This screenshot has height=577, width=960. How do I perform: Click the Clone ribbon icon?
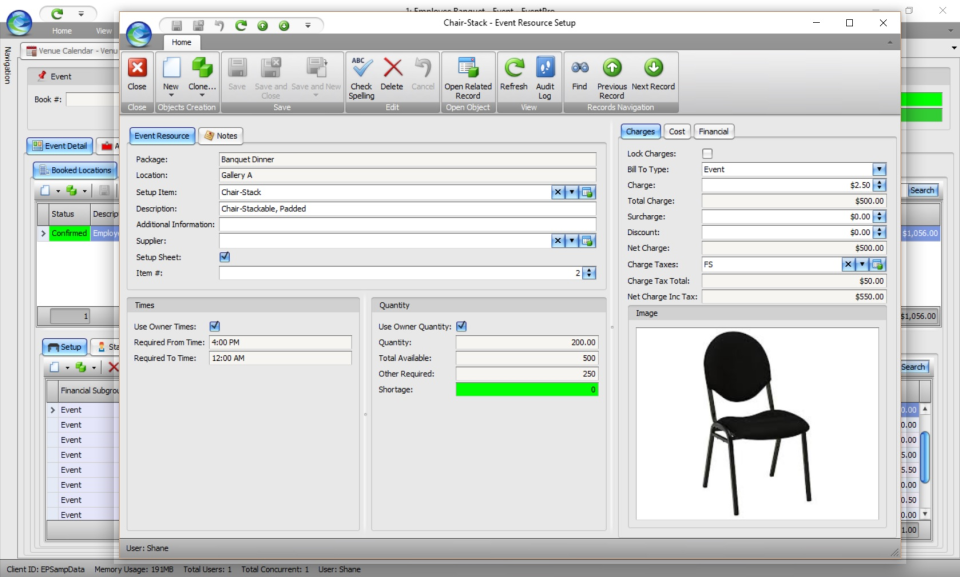pyautogui.click(x=201, y=69)
